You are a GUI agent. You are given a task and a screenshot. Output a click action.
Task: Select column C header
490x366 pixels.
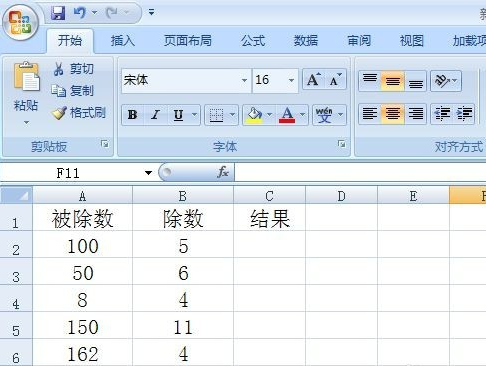pyautogui.click(x=269, y=196)
